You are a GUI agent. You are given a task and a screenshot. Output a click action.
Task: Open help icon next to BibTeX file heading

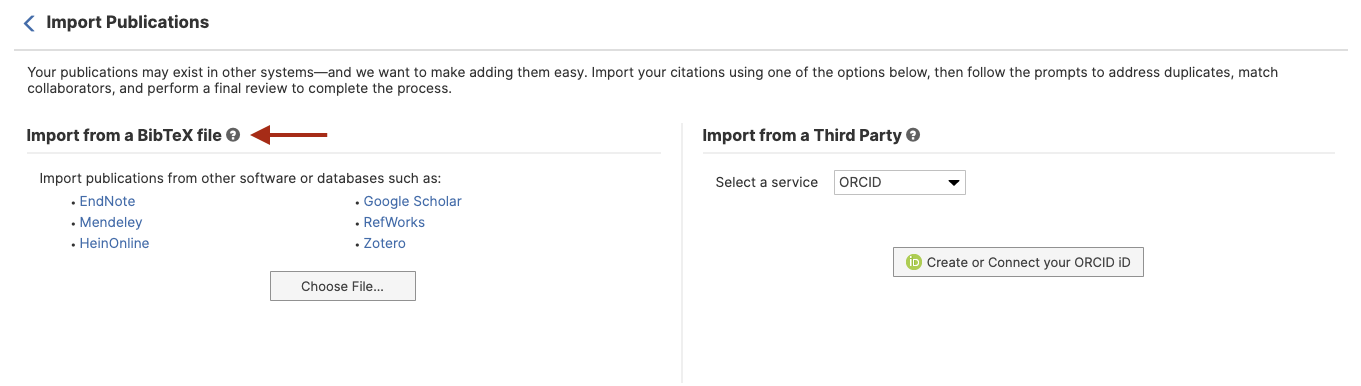pyautogui.click(x=233, y=135)
